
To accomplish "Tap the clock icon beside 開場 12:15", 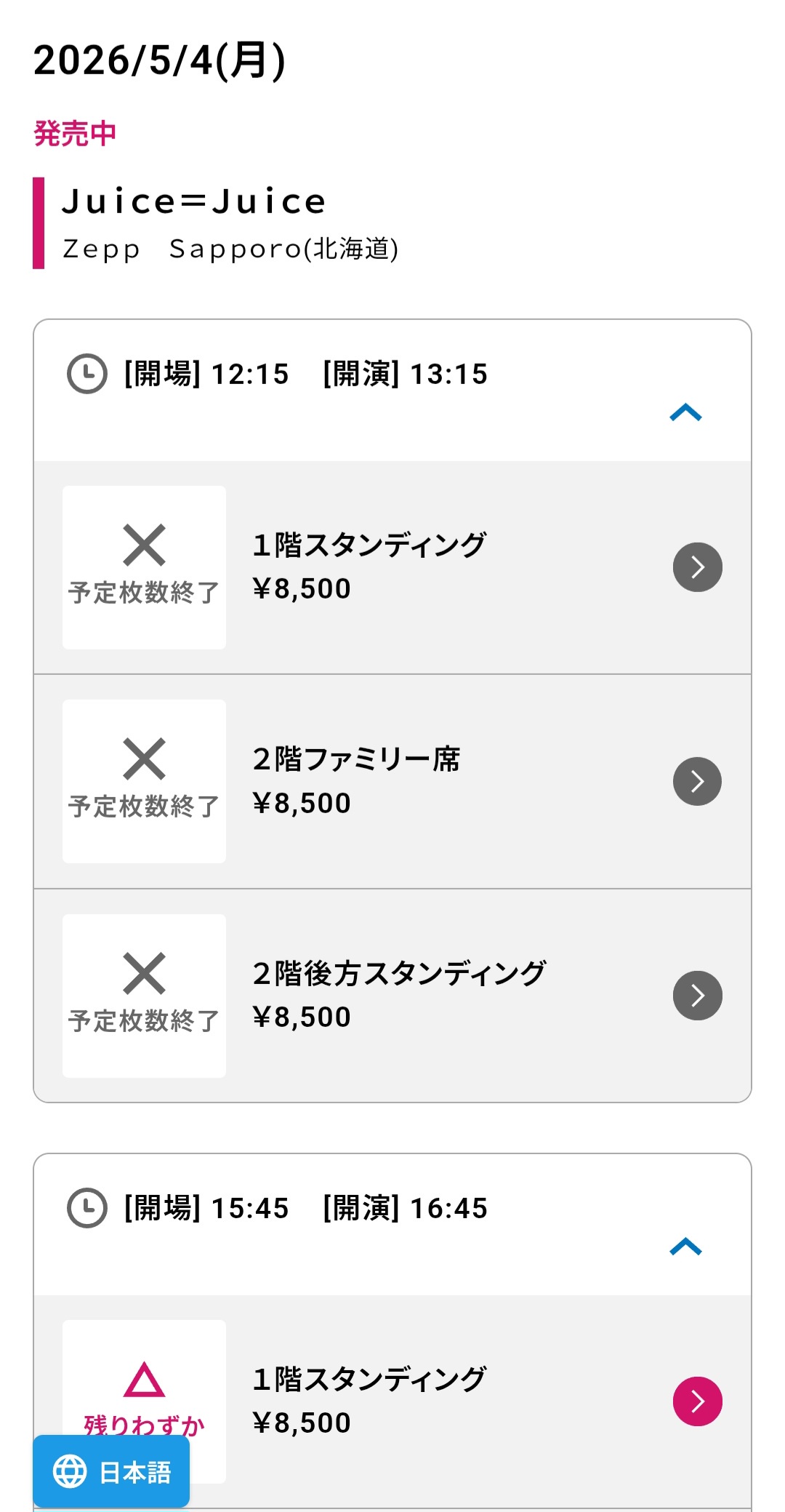I will [x=87, y=374].
